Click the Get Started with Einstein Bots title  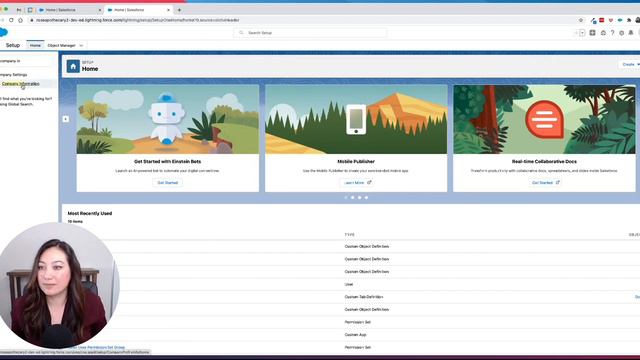tap(167, 162)
